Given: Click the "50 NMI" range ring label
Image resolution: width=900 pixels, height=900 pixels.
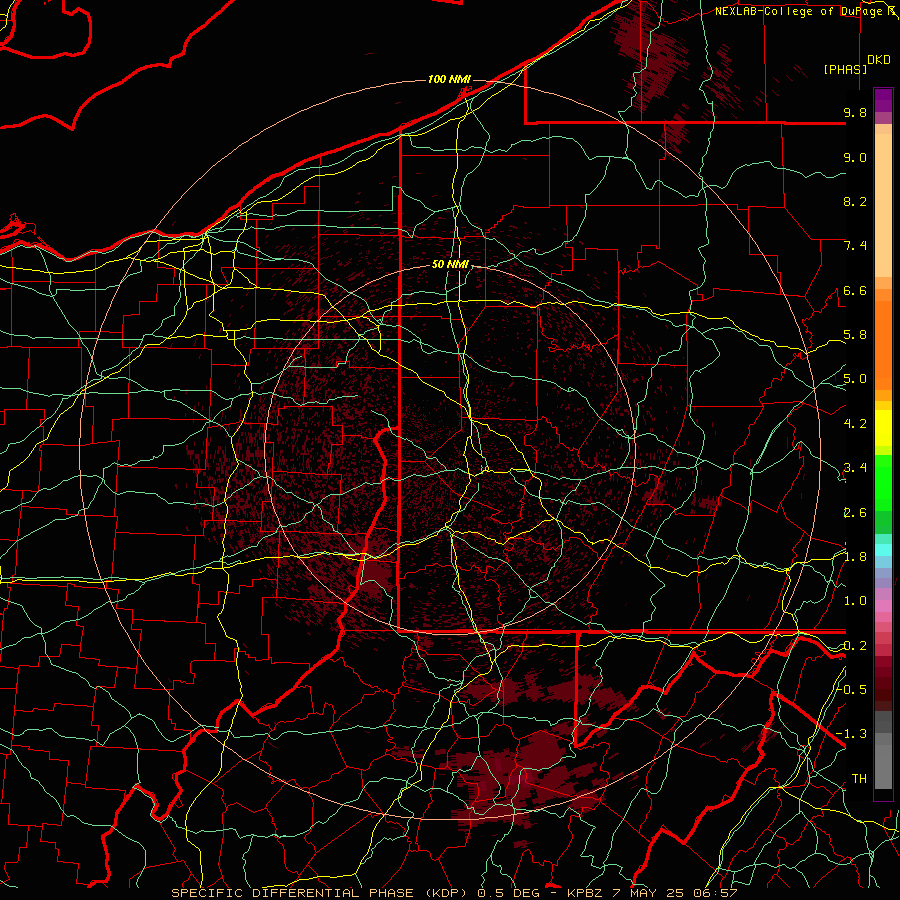Looking at the screenshot, I should point(450,265).
